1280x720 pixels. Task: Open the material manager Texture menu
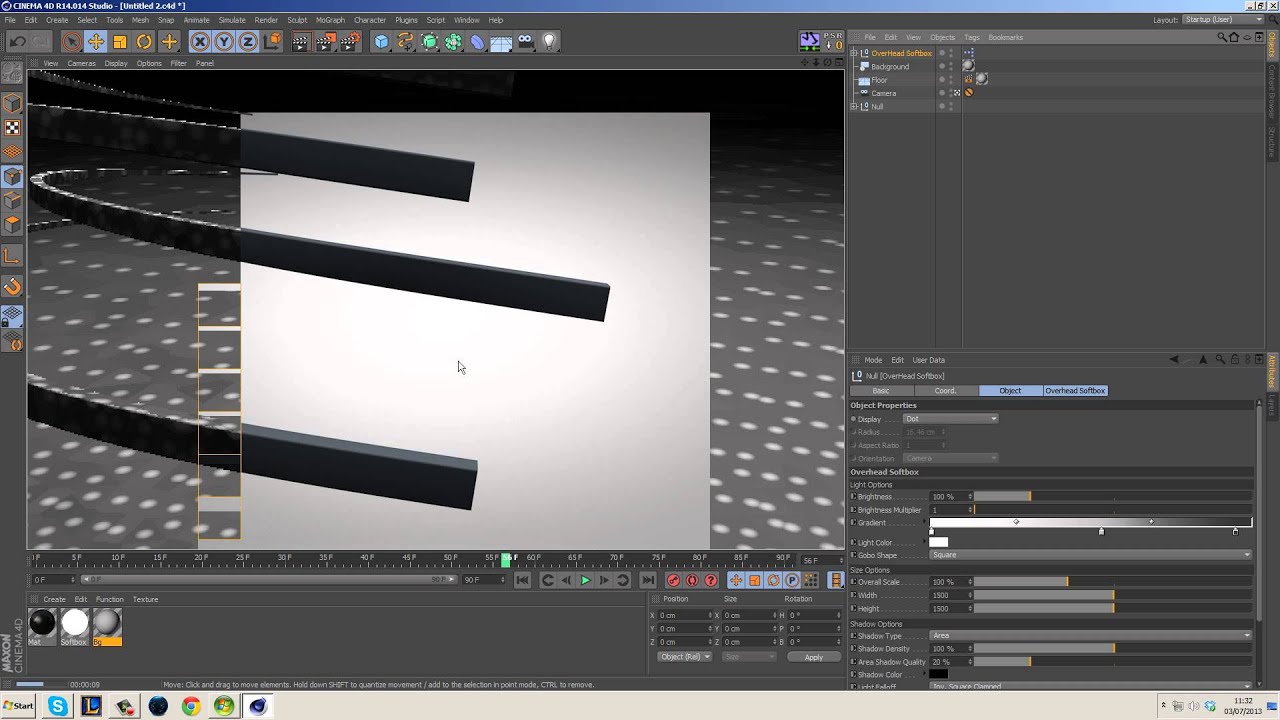click(x=145, y=599)
